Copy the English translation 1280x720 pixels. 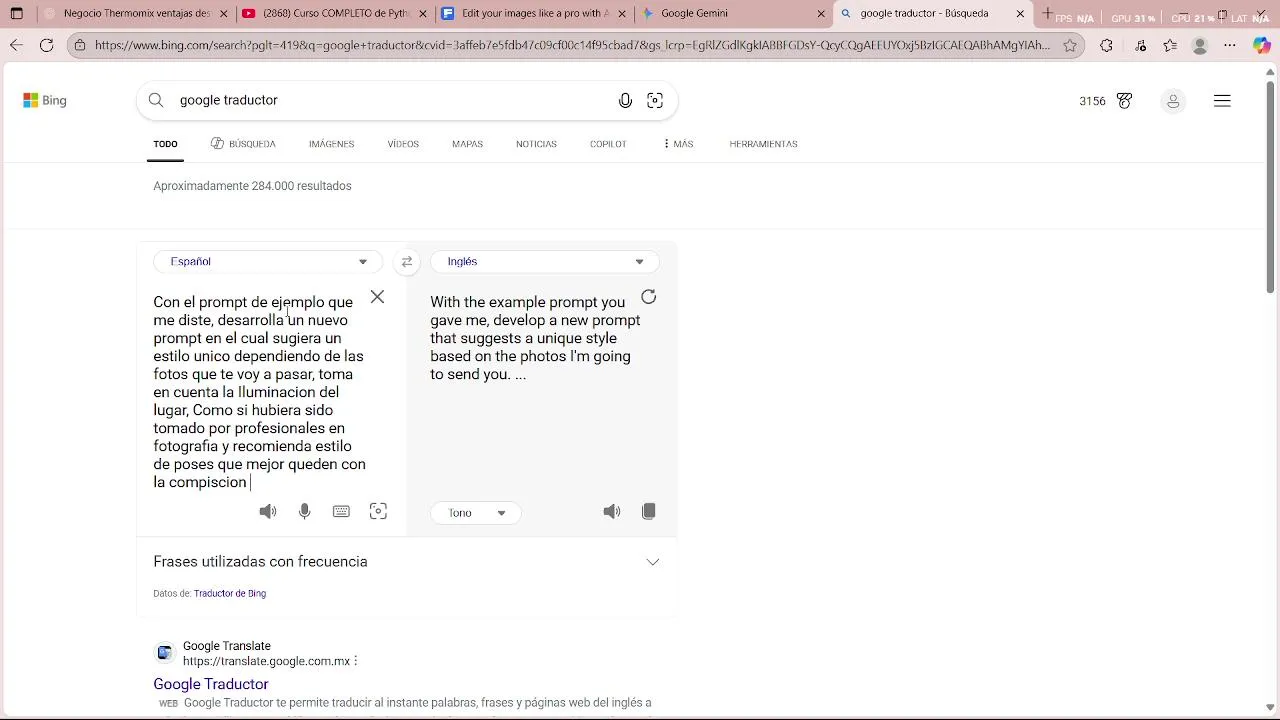(x=649, y=511)
